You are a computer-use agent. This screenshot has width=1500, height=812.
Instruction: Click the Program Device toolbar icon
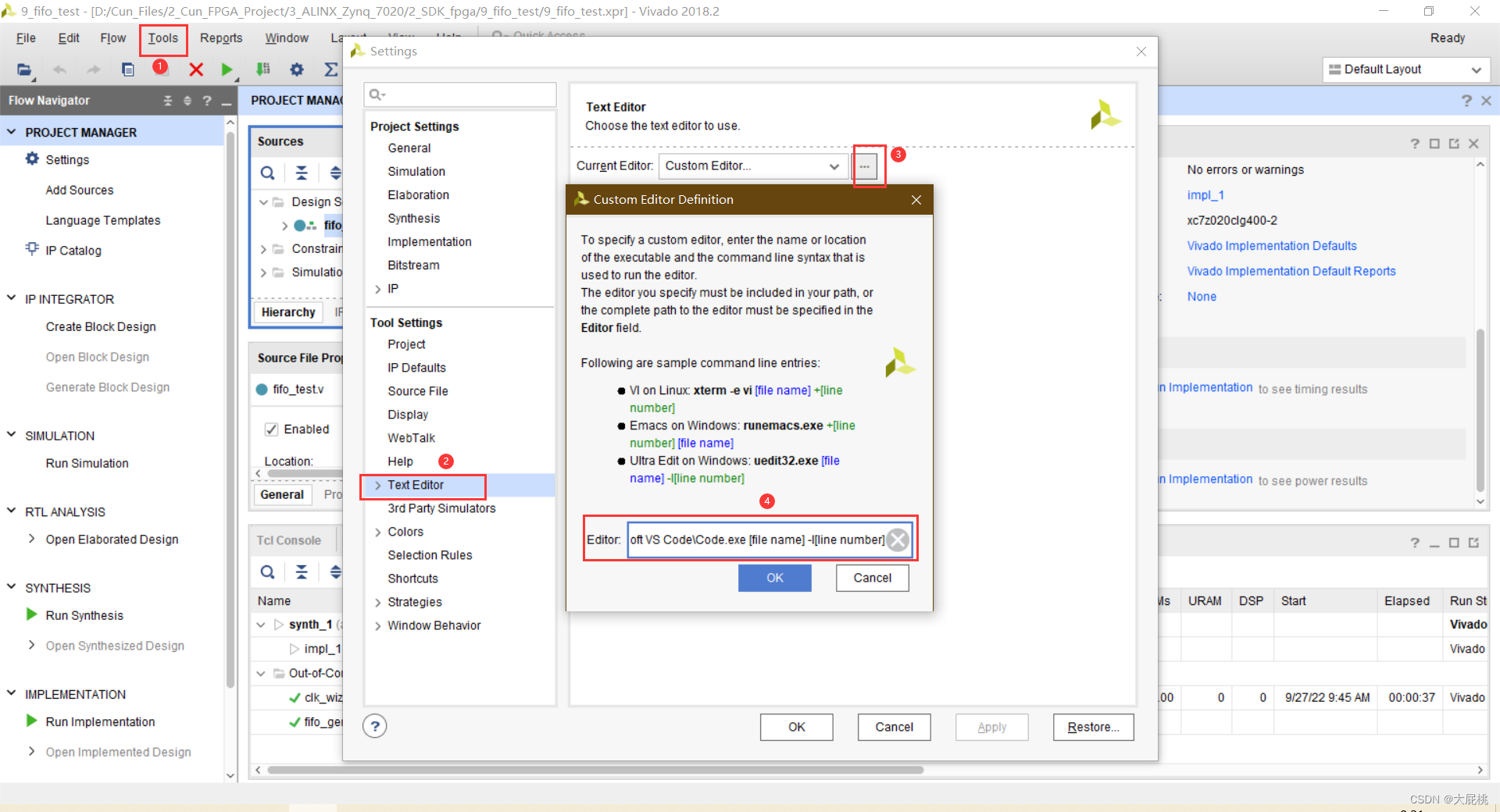(263, 69)
